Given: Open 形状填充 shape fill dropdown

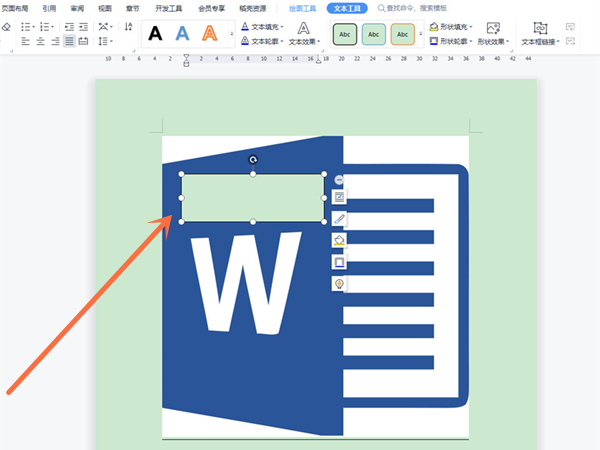Looking at the screenshot, I should (451, 27).
